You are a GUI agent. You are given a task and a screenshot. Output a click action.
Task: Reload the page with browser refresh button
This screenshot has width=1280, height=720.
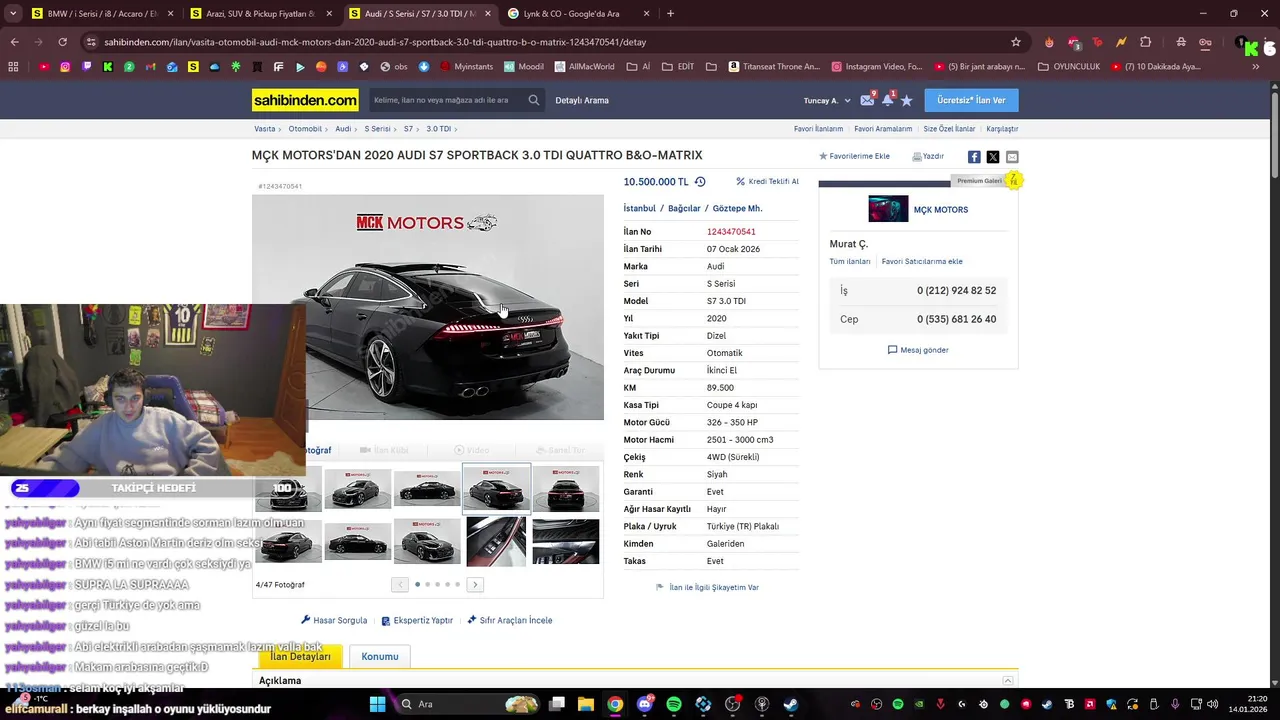coord(62,42)
